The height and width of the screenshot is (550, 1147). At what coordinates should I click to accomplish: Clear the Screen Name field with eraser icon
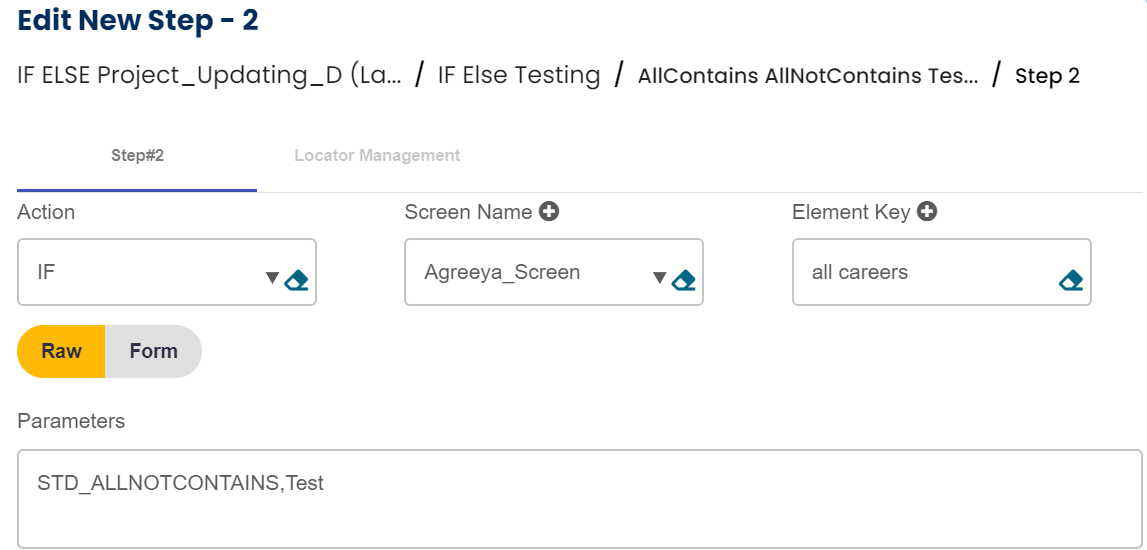click(x=683, y=280)
